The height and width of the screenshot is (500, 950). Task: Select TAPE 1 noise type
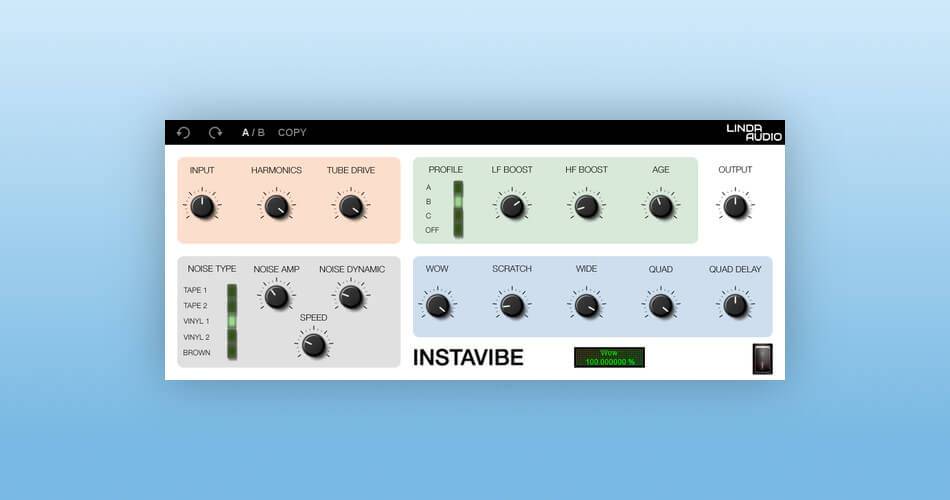click(195, 290)
